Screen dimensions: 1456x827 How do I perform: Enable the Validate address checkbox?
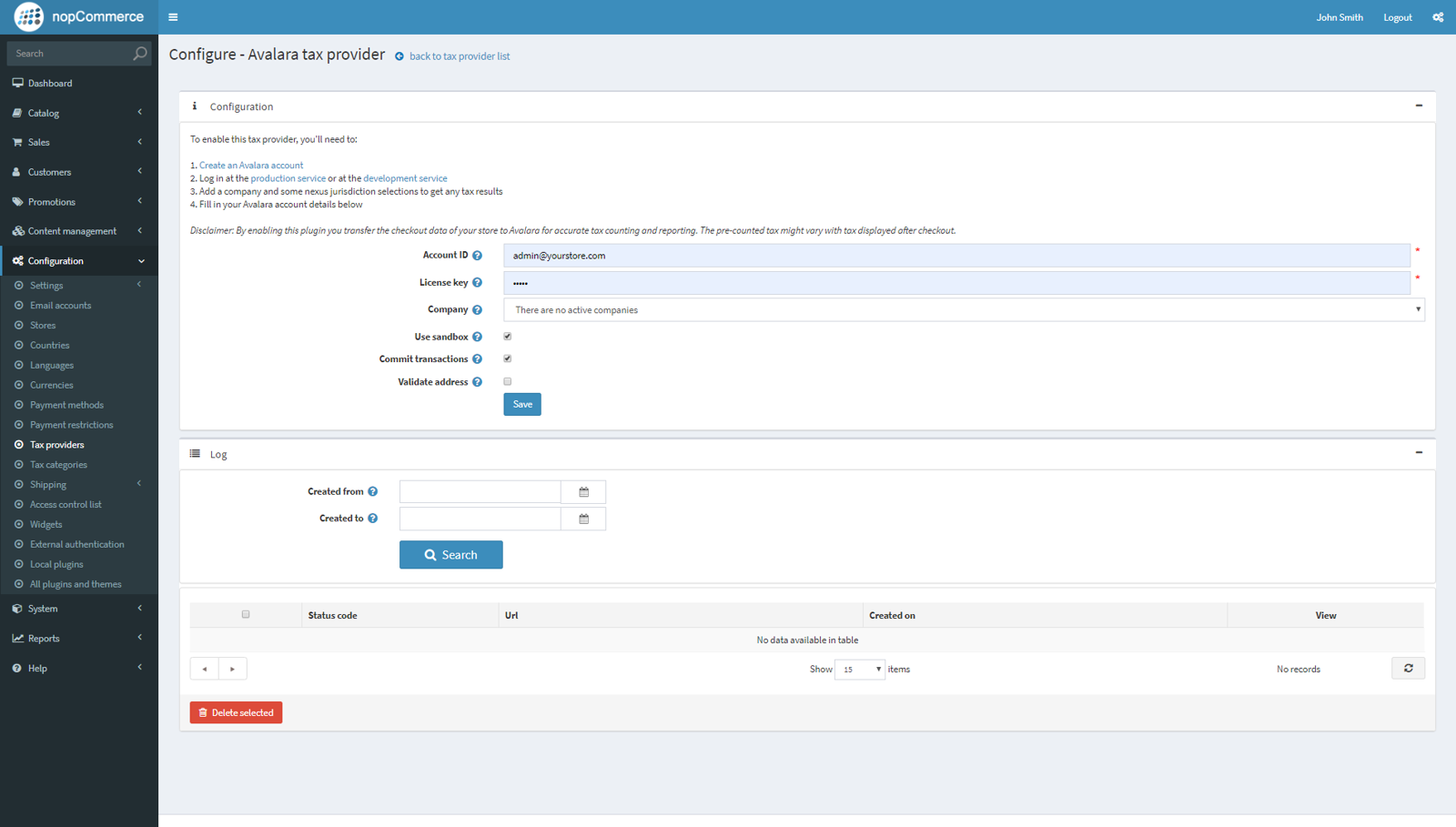[508, 381]
